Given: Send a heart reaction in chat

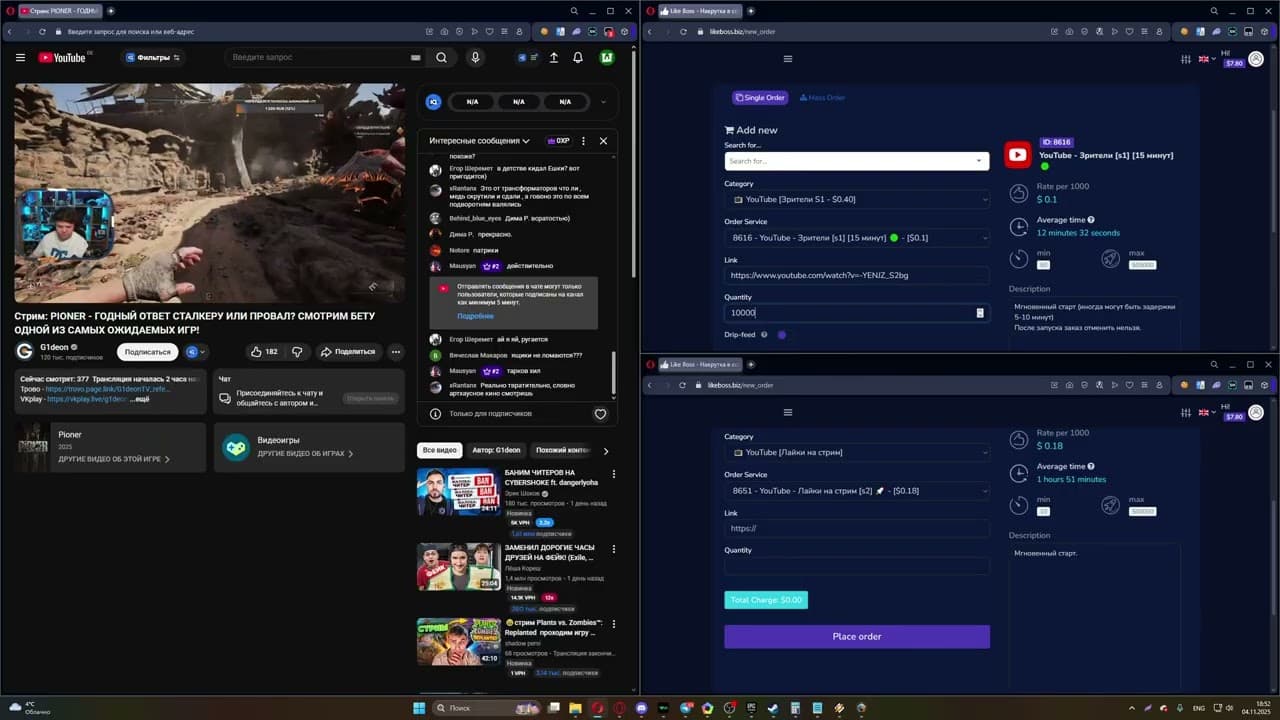Looking at the screenshot, I should pos(600,414).
